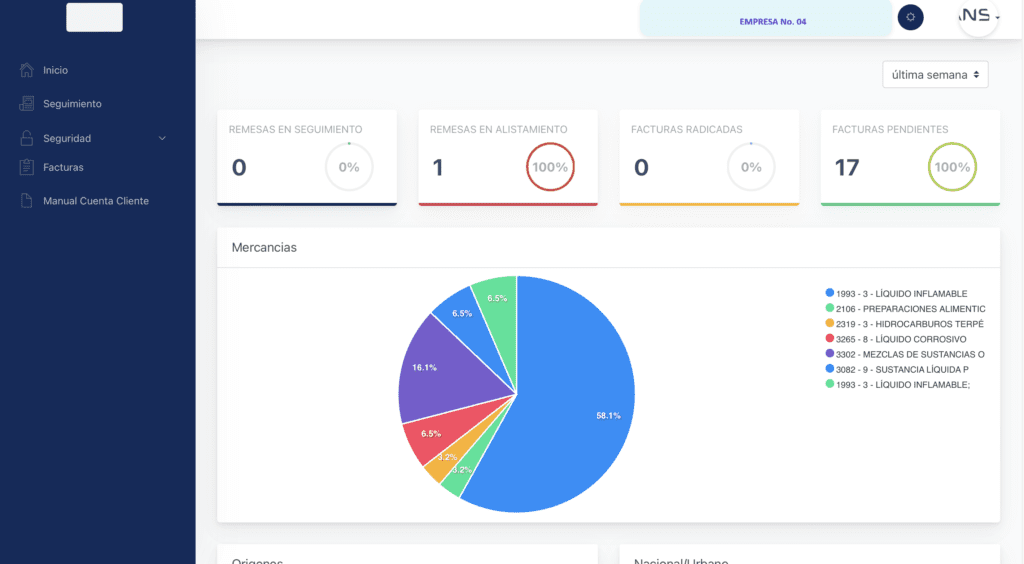
Task: Expand the Seguridad submenu chevron
Action: coord(162,138)
